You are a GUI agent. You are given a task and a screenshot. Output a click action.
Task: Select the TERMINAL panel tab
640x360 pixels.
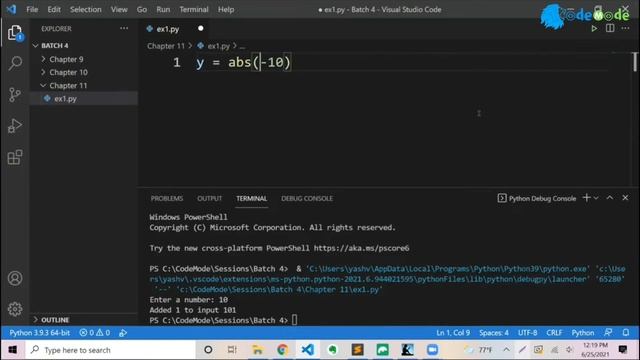pos(251,198)
